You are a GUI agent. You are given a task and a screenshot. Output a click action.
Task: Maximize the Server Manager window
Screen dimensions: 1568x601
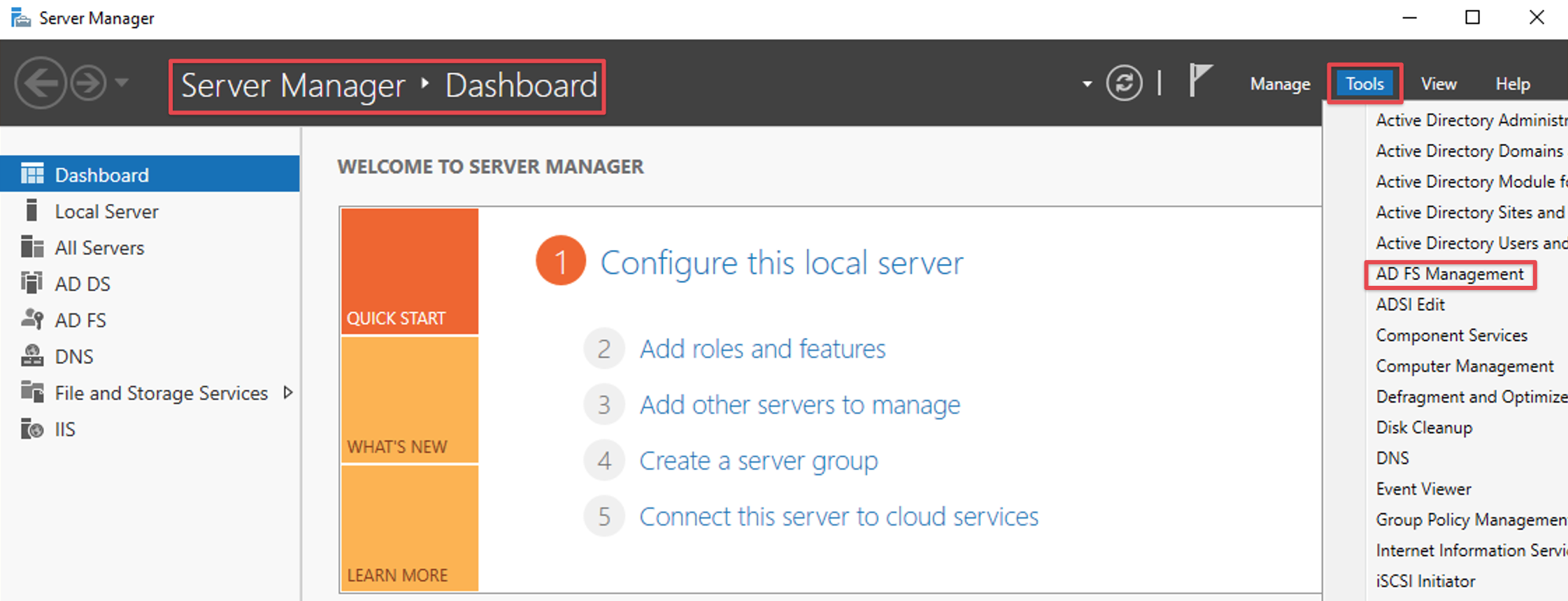[x=1472, y=17]
